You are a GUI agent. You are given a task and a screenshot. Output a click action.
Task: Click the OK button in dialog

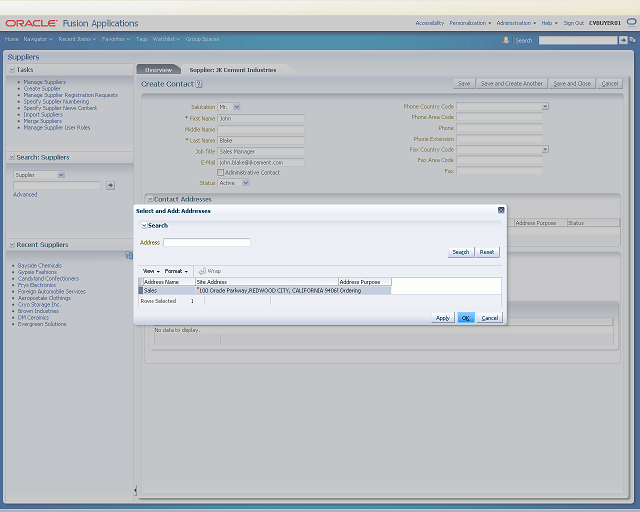tap(466, 318)
